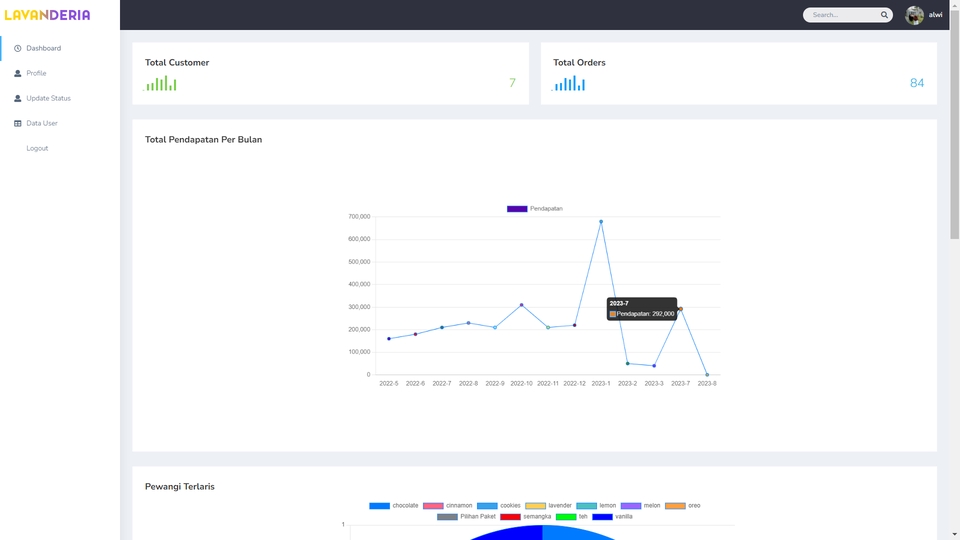Screen dimensions: 960x540
Task: Open the Profile menu item
Action: click(x=36, y=73)
